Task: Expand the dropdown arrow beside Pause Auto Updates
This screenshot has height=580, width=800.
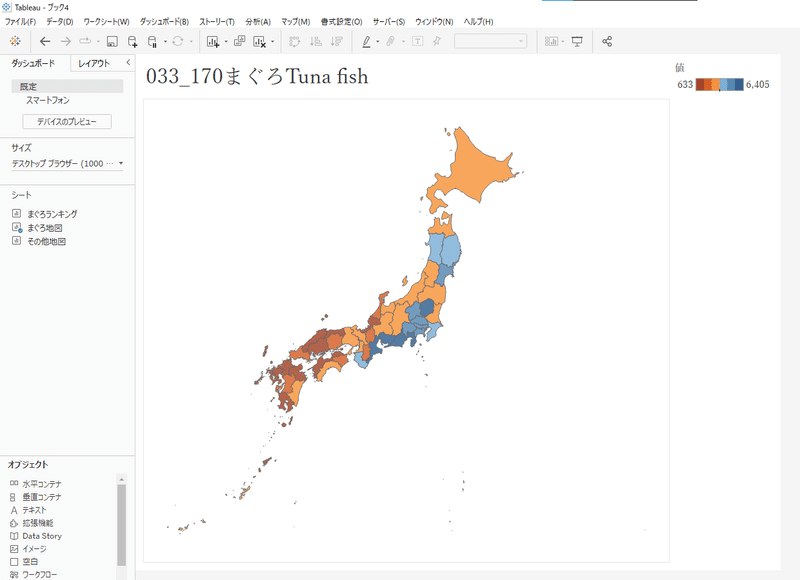Action: tap(165, 42)
